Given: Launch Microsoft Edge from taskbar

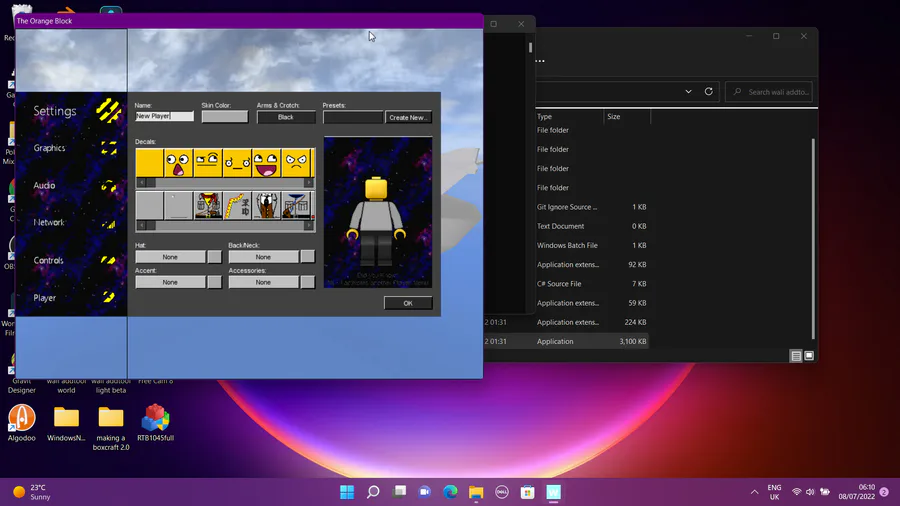Looking at the screenshot, I should coord(451,492).
